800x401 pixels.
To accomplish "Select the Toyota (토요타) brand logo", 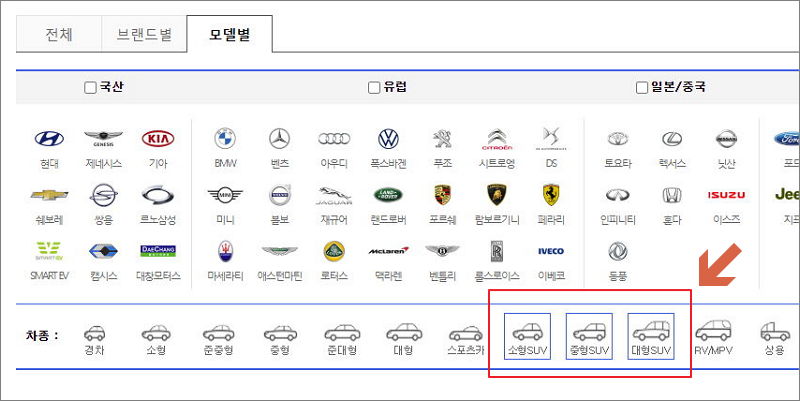I will point(618,139).
